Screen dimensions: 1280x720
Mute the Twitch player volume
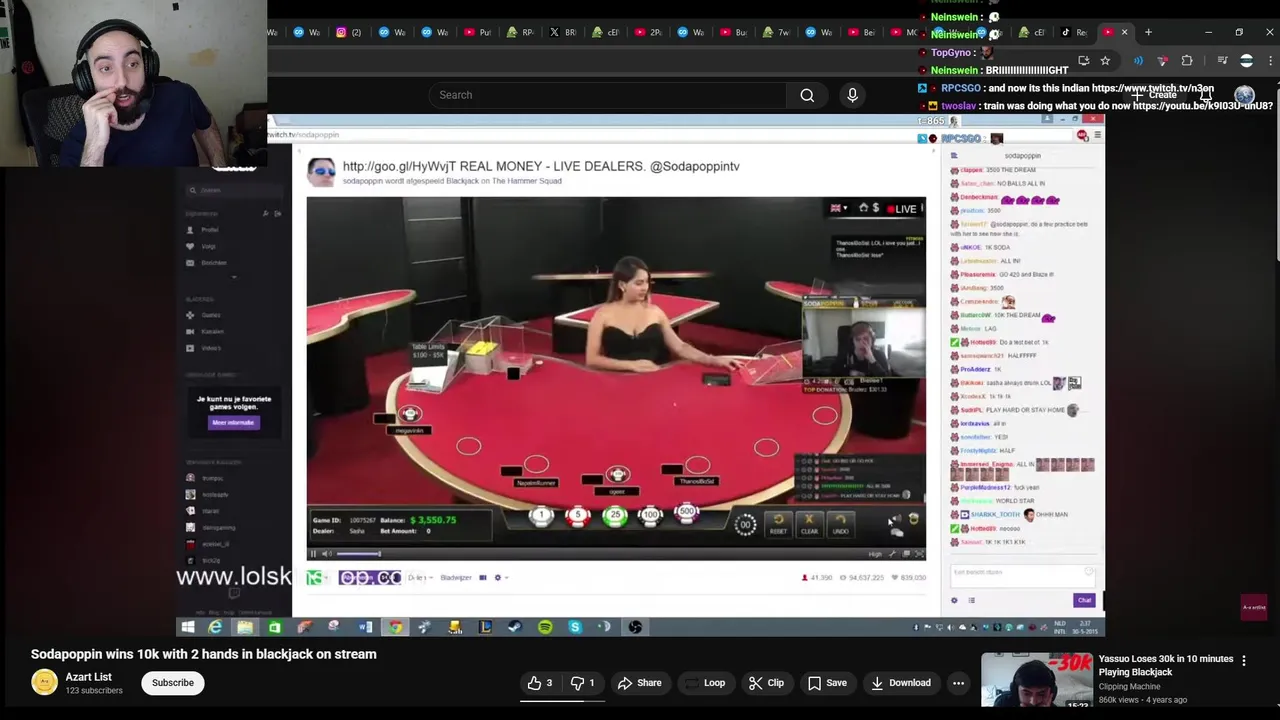(326, 554)
